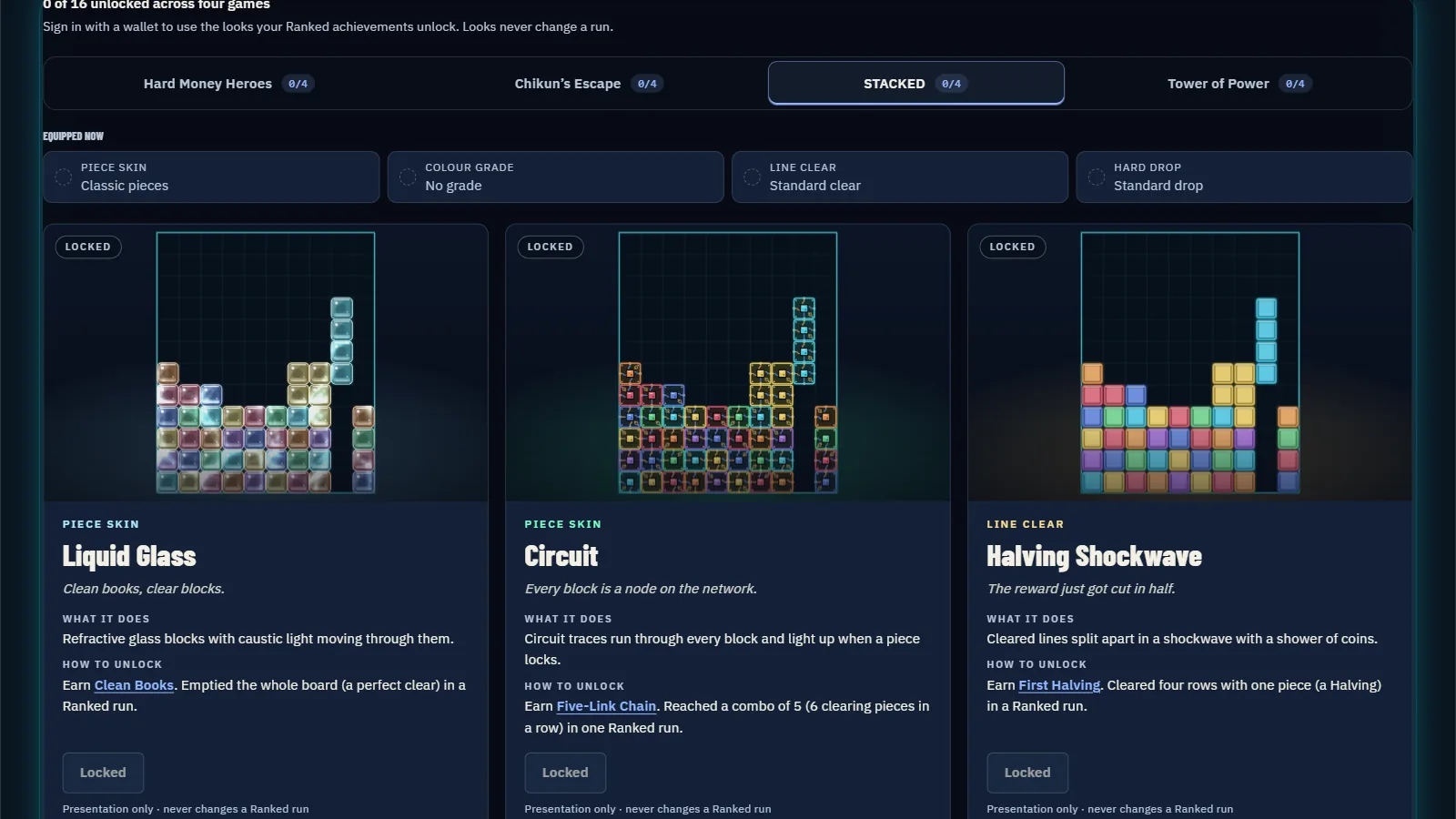Open the Tower of Power tab
This screenshot has height=819, width=1456.
click(1239, 84)
